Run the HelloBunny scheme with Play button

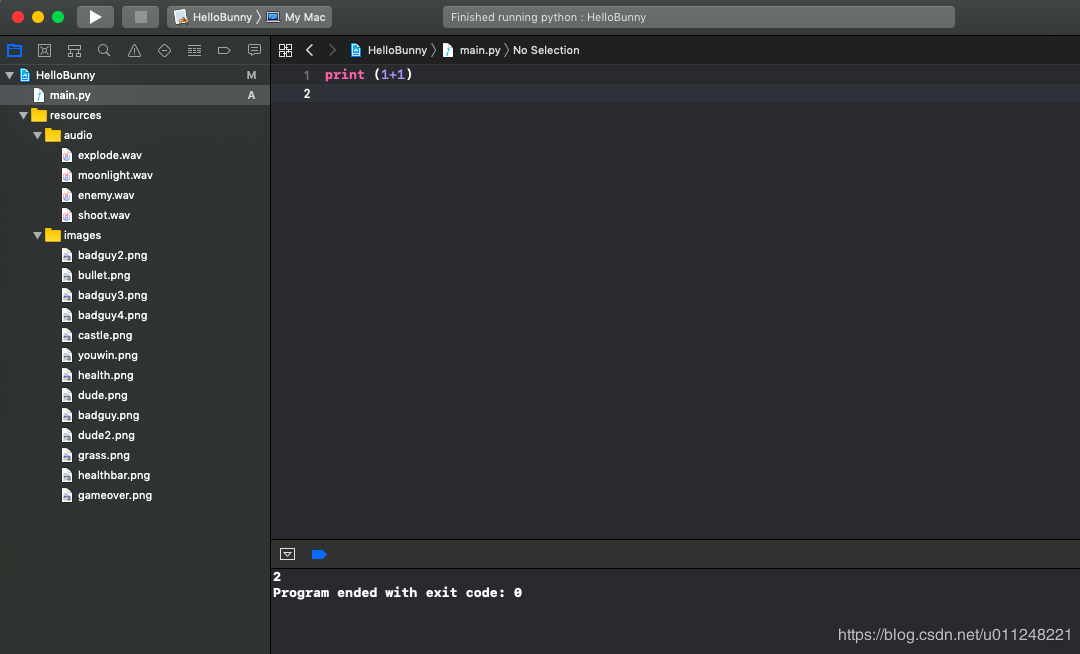tap(95, 17)
